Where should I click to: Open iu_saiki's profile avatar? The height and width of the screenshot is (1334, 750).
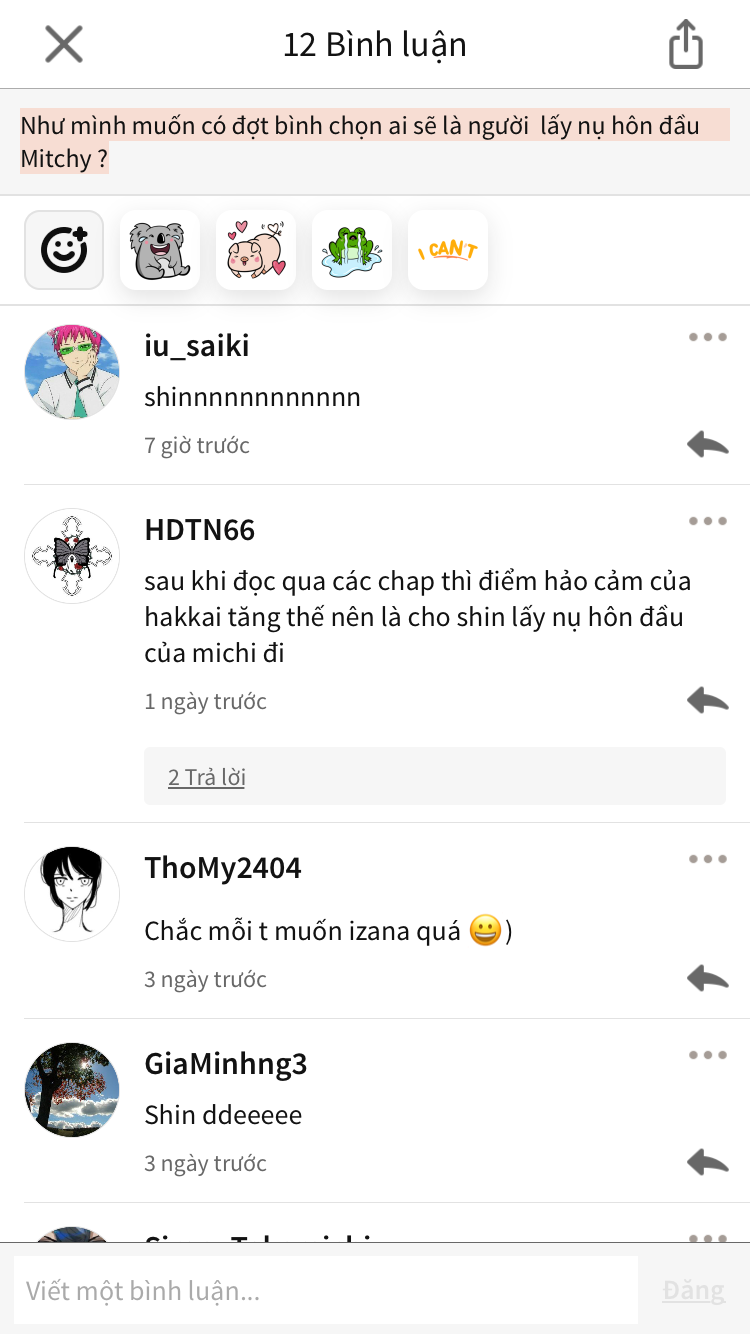(72, 372)
